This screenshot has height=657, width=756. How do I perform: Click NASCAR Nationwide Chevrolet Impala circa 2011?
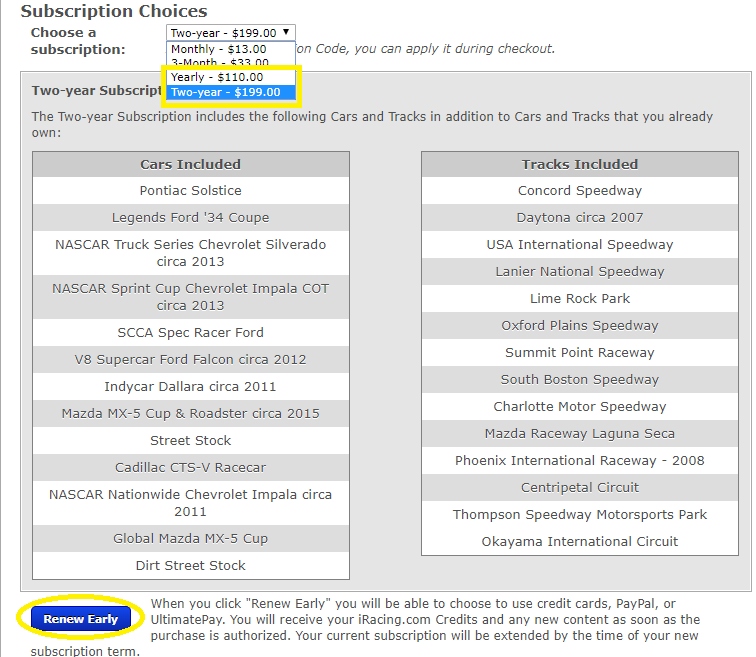(x=190, y=503)
